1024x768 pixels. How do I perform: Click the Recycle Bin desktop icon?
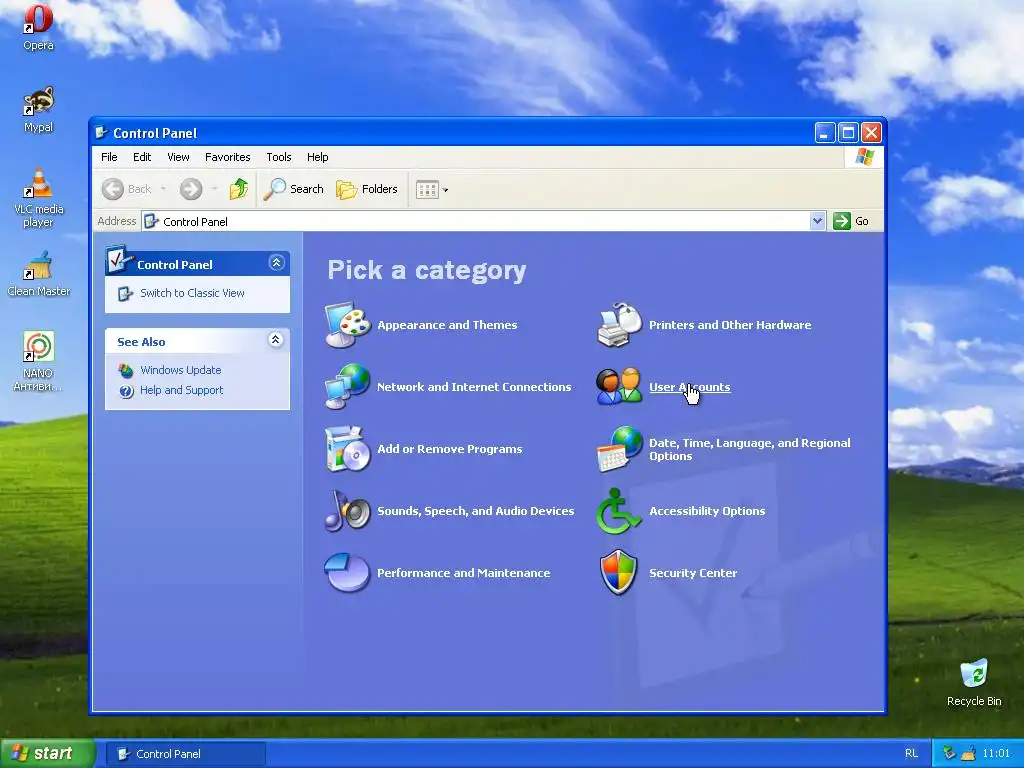(x=974, y=683)
